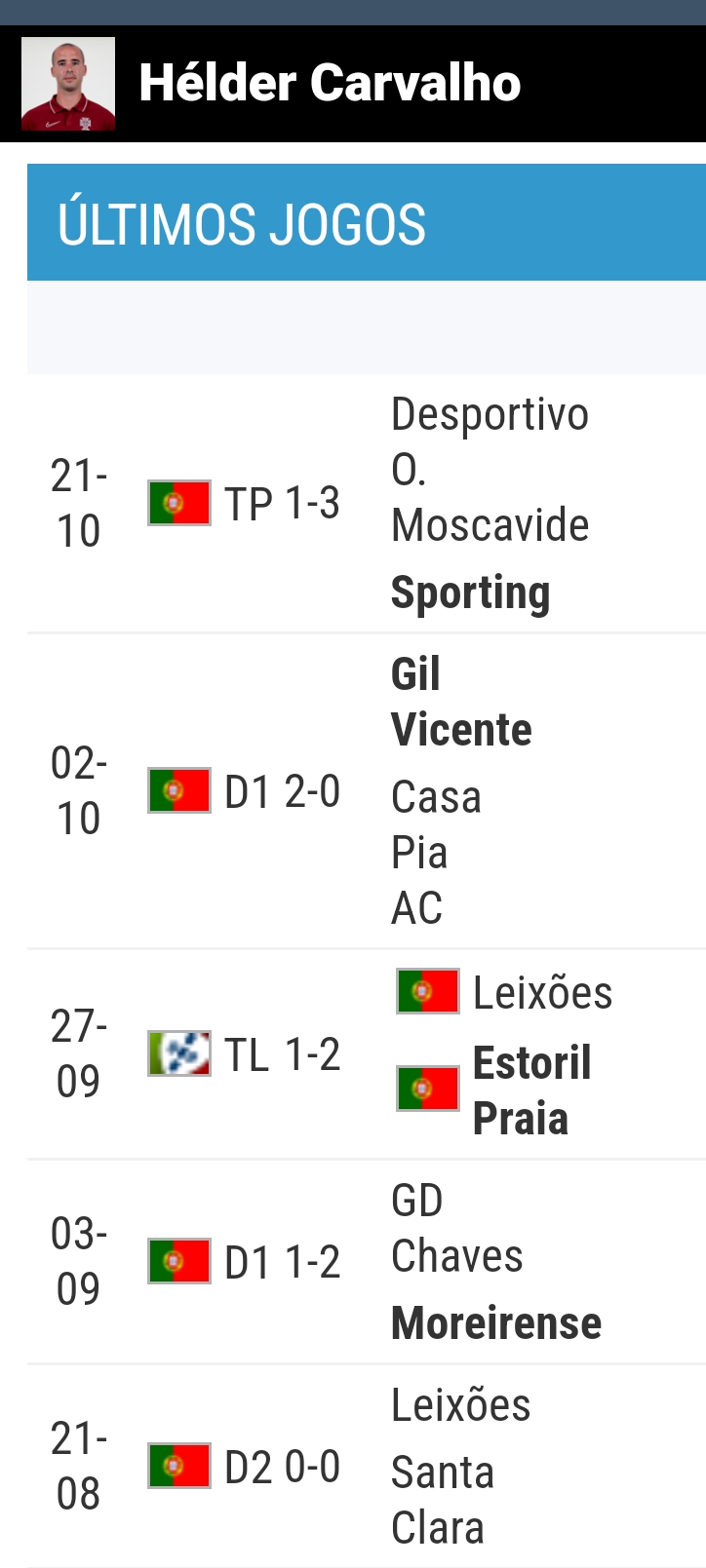Open GD Chaves team page
This screenshot has width=706, height=1568.
pos(456,1228)
